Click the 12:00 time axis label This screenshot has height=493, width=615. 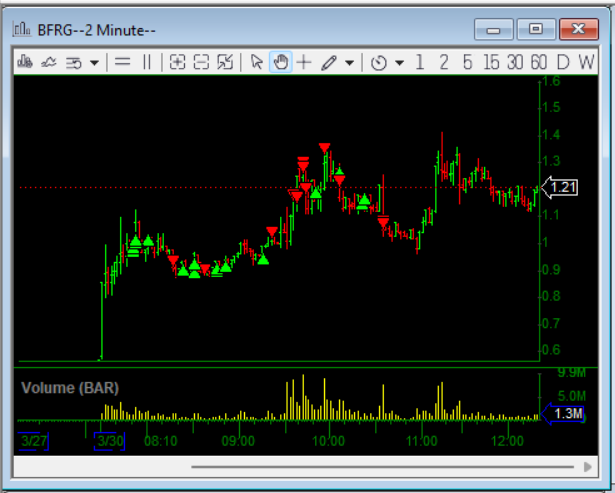click(x=508, y=441)
